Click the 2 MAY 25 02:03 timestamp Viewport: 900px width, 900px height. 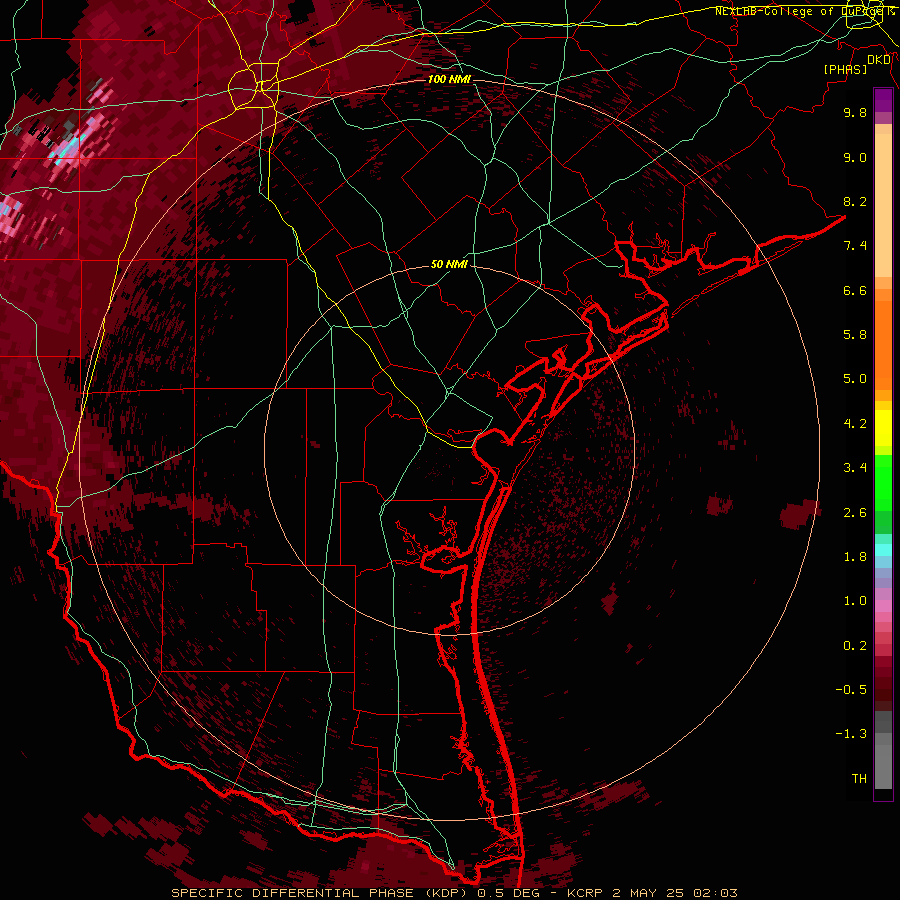click(674, 893)
